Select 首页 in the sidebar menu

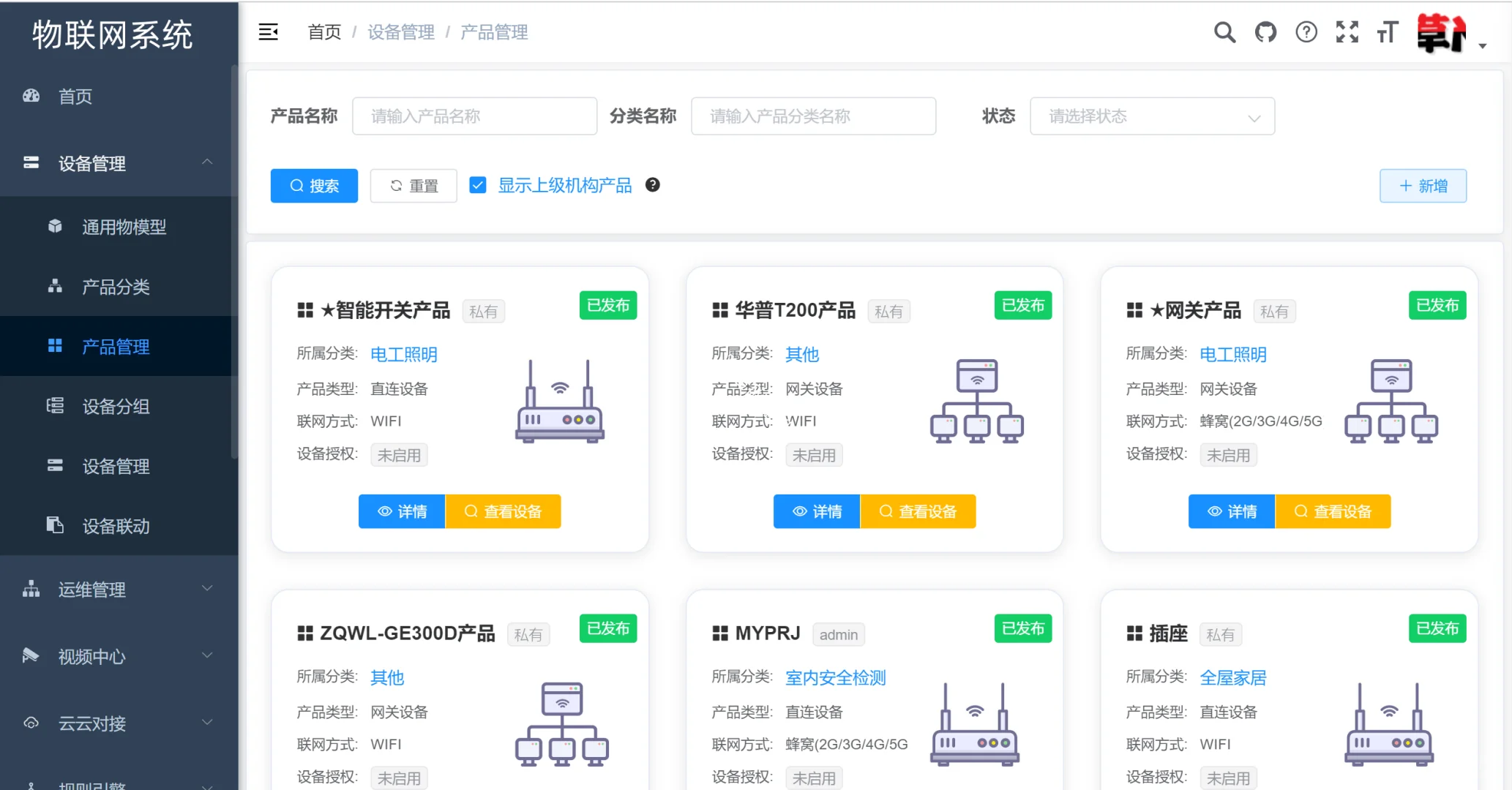coord(75,96)
